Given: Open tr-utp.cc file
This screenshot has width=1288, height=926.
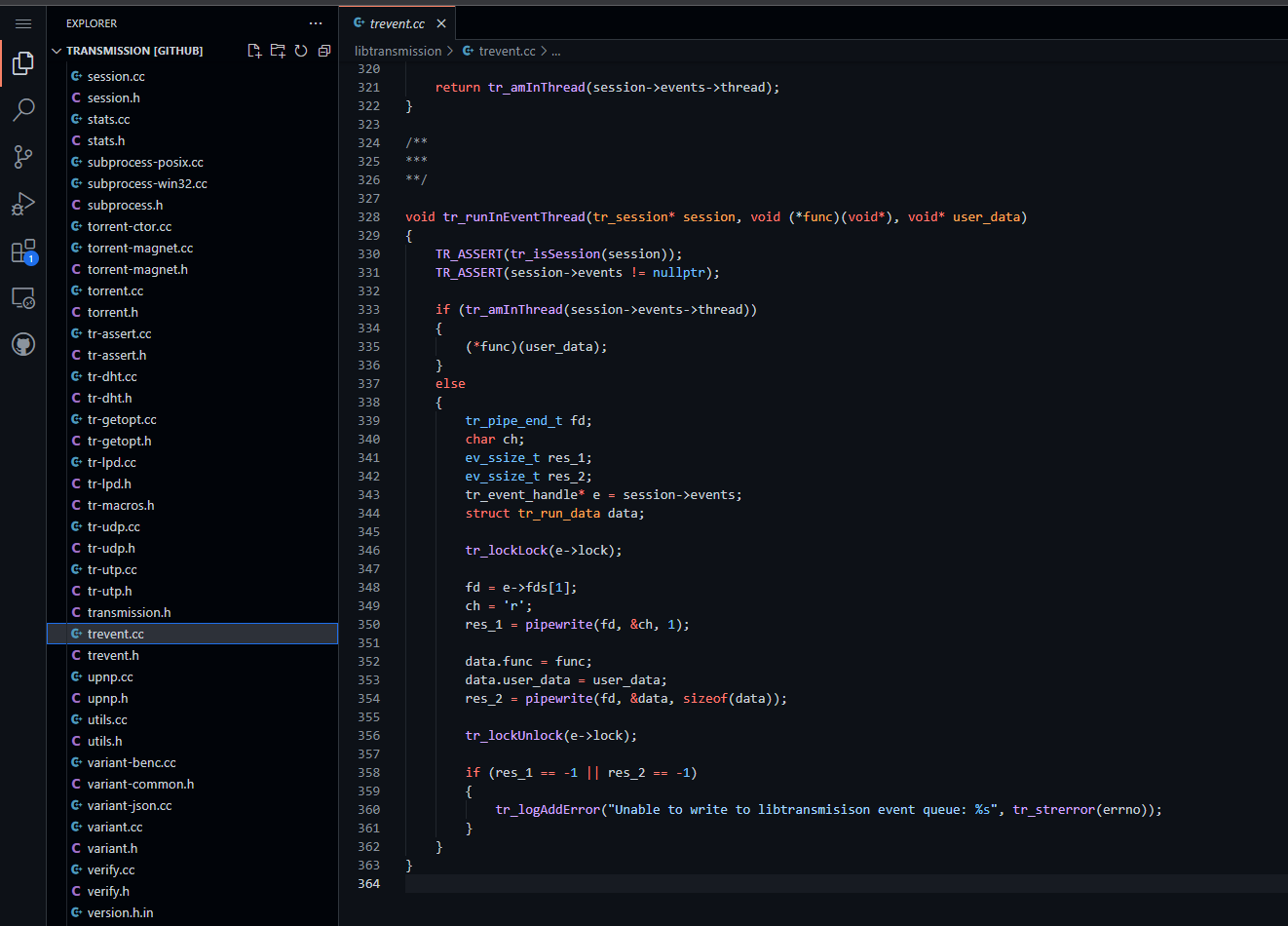Looking at the screenshot, I should pos(193,569).
